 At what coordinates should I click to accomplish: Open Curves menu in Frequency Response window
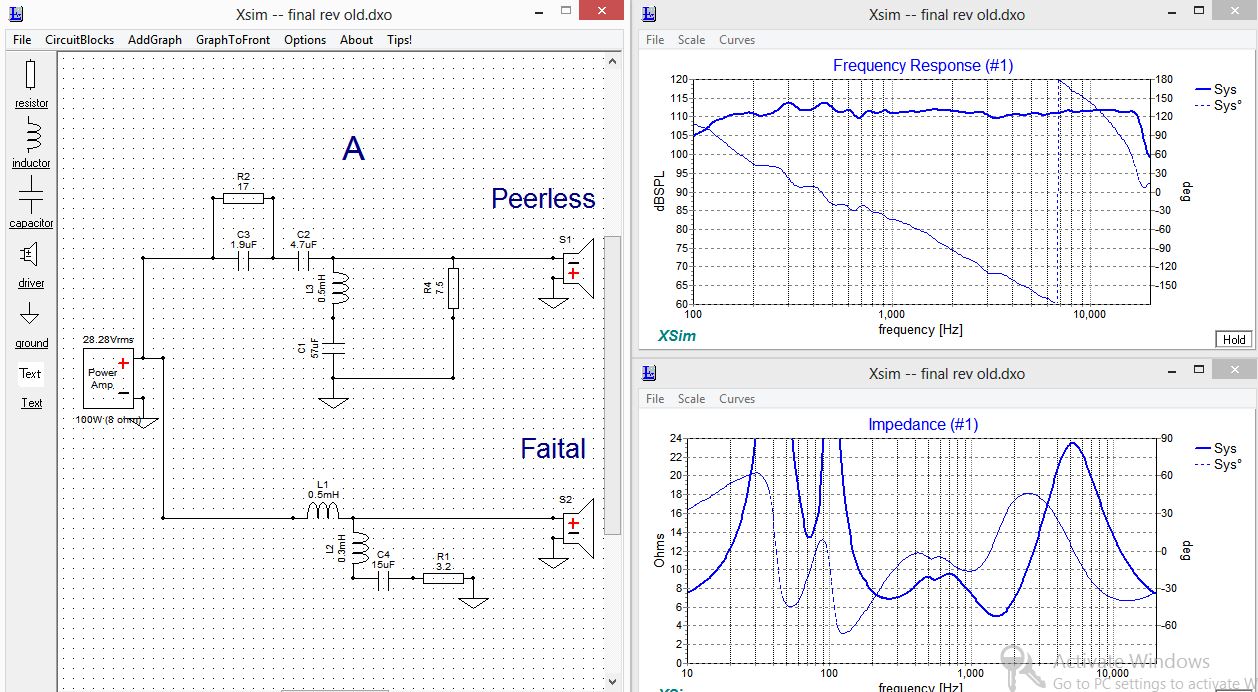[737, 40]
